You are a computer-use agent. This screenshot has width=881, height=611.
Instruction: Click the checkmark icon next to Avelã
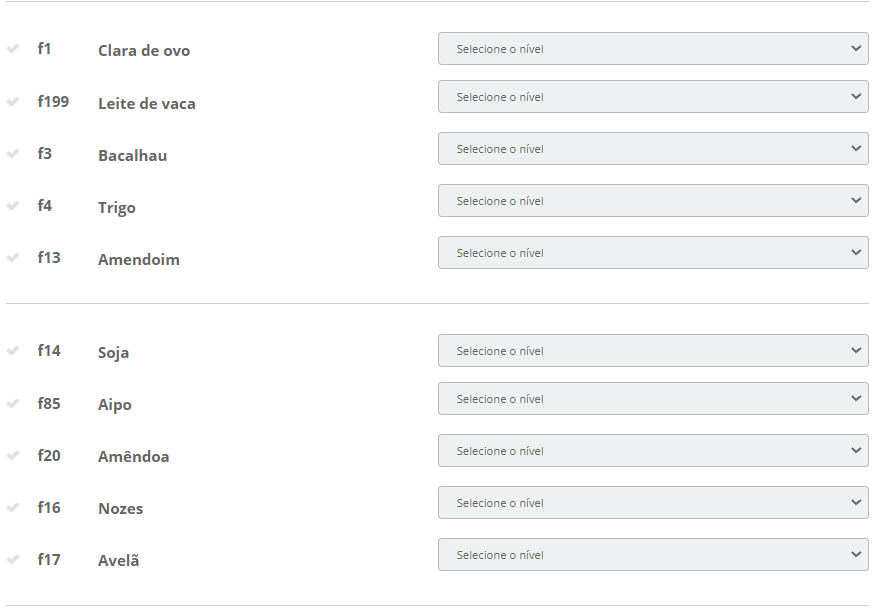[13, 560]
